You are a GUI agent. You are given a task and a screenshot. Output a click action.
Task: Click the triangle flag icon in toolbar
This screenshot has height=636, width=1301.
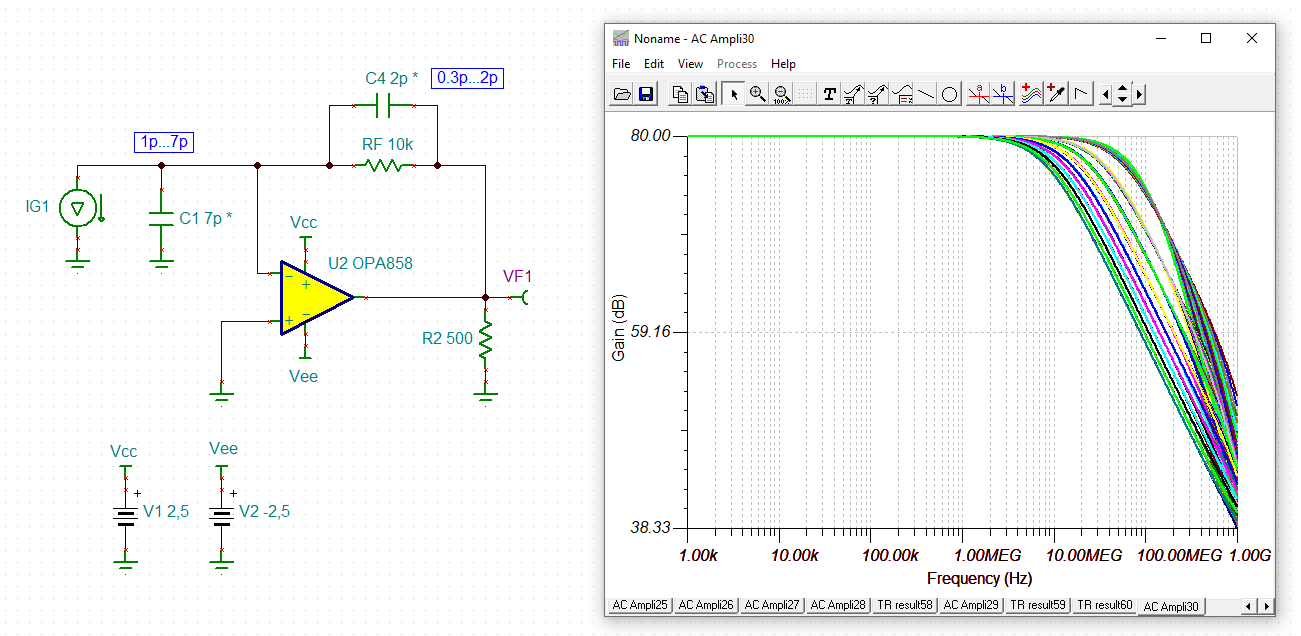click(x=1080, y=94)
